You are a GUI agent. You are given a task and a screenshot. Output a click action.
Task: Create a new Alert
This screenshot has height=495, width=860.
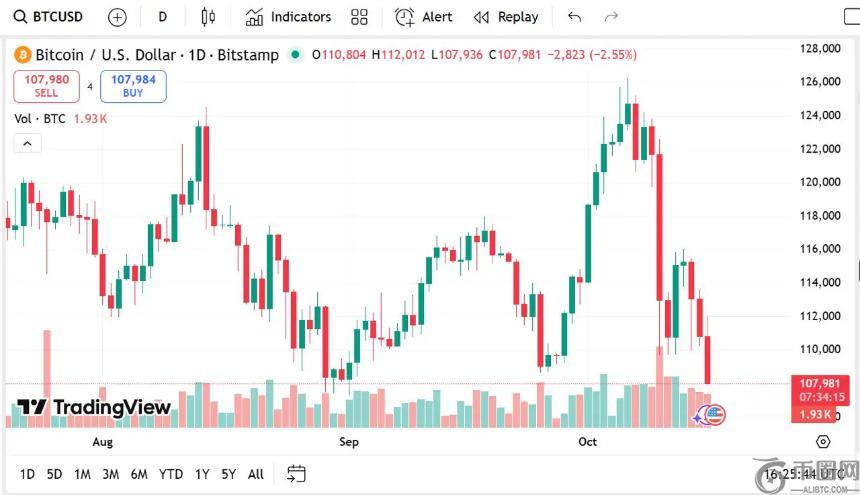point(424,17)
